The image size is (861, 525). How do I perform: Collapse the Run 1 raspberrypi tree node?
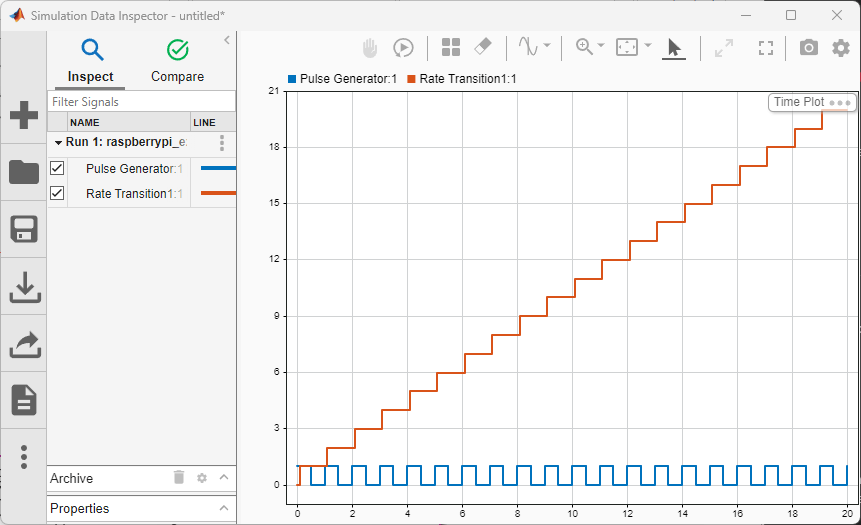click(x=59, y=143)
